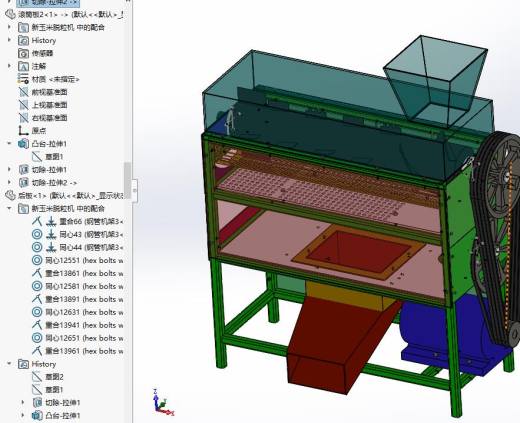Expand the 切除-拉伸1 feature node

[x=9, y=170]
